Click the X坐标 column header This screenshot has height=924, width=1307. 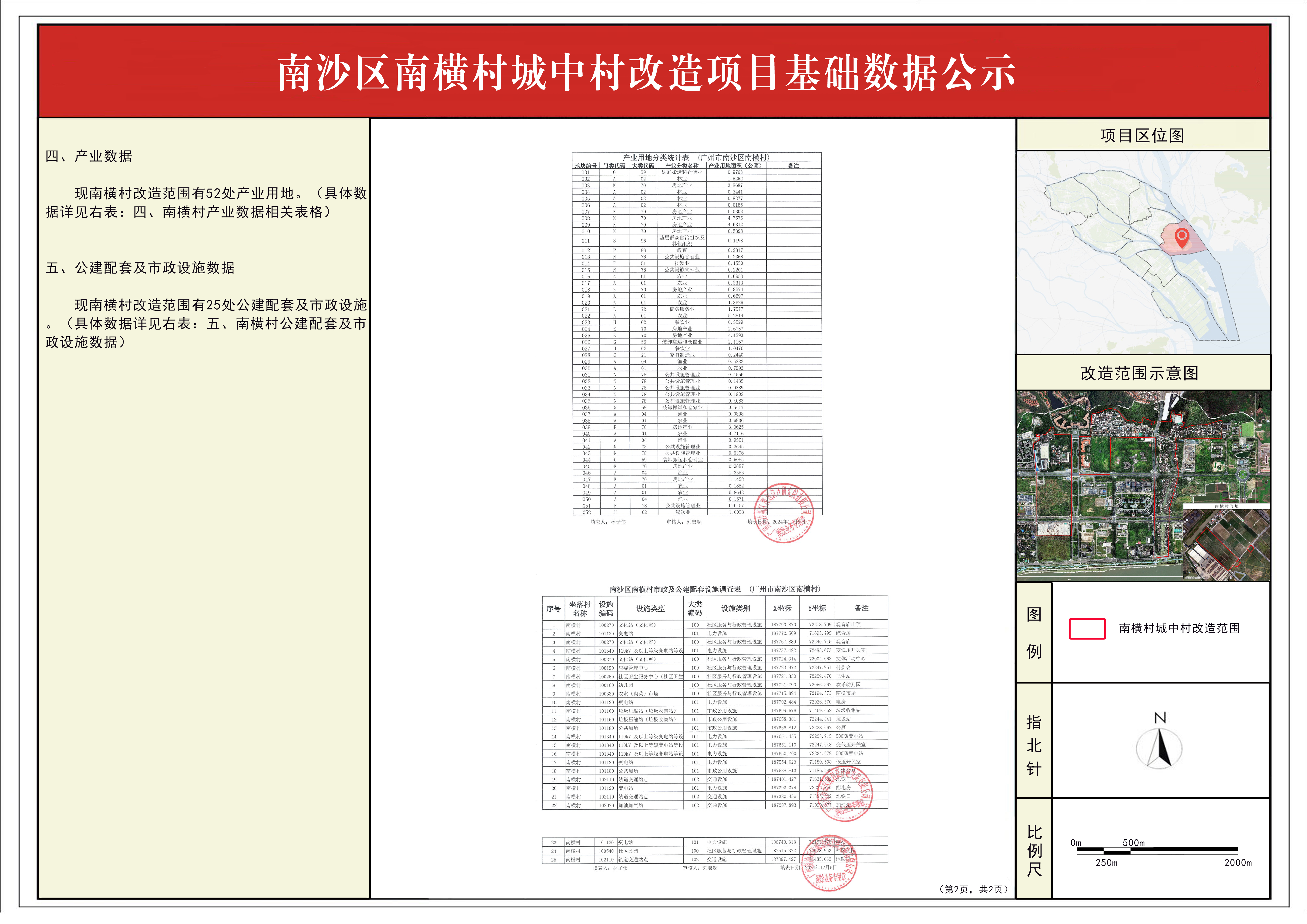(782, 608)
